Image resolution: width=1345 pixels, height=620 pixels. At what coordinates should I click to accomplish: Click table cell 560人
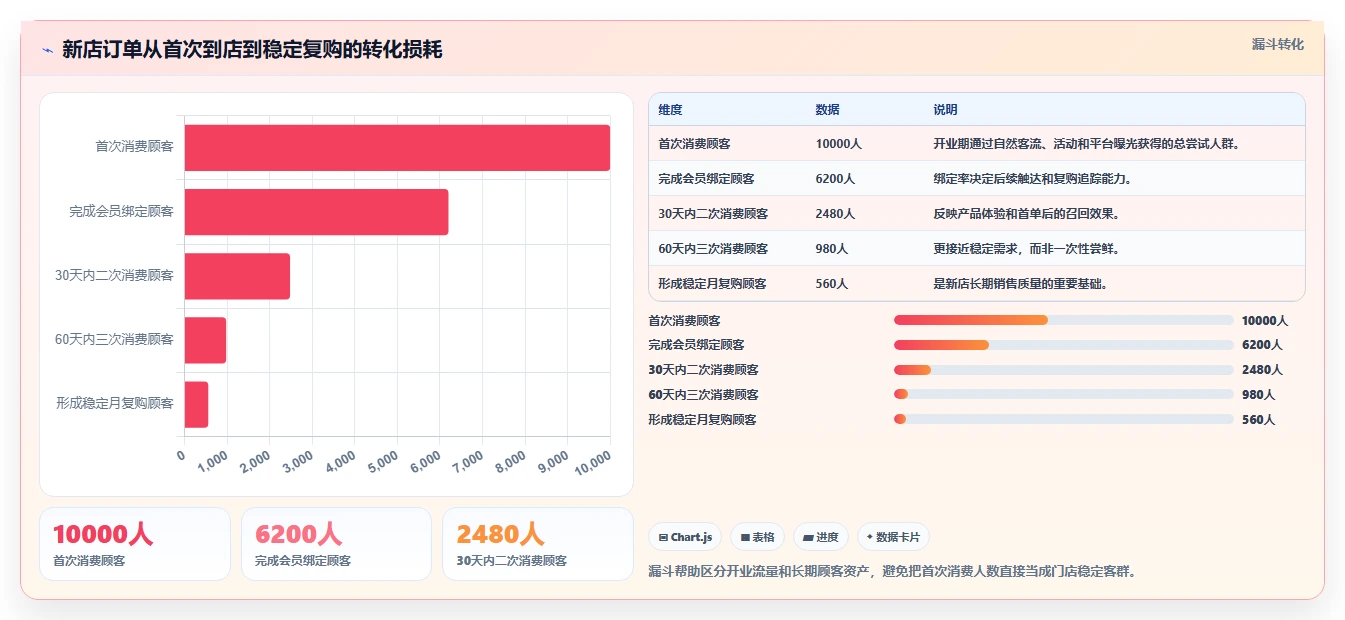pos(832,284)
